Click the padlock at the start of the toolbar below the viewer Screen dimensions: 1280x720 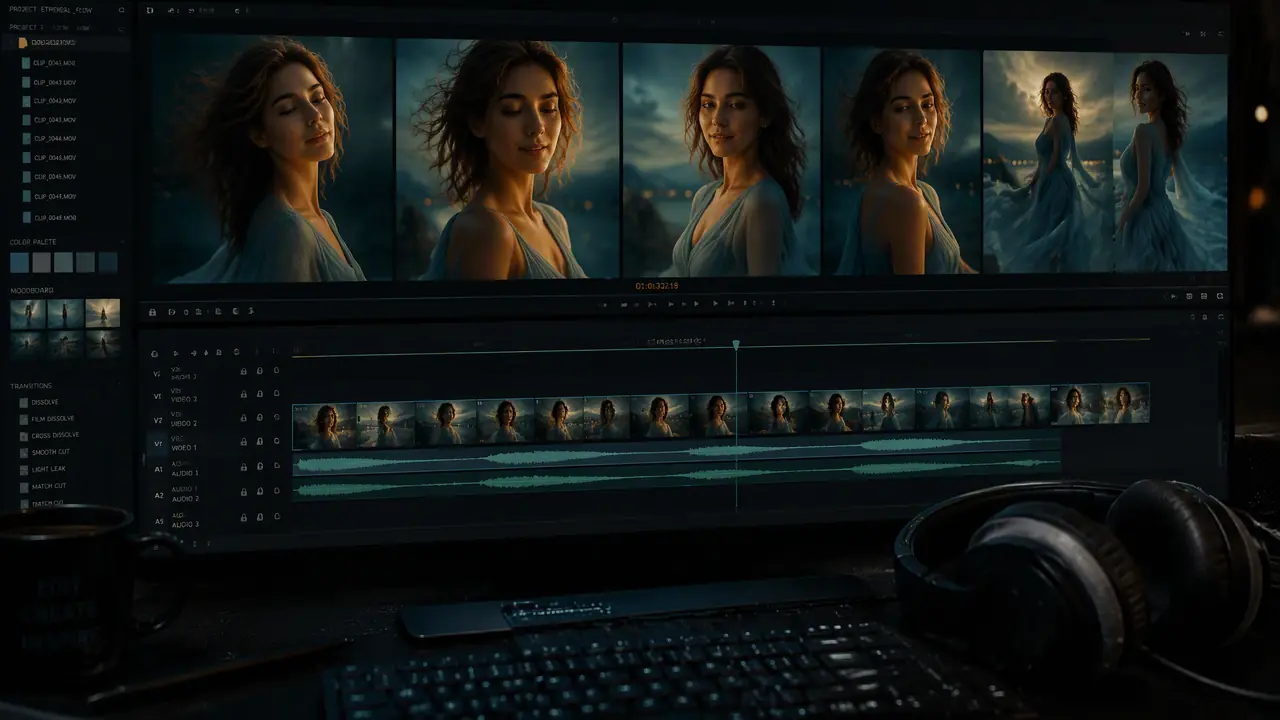pyautogui.click(x=152, y=312)
